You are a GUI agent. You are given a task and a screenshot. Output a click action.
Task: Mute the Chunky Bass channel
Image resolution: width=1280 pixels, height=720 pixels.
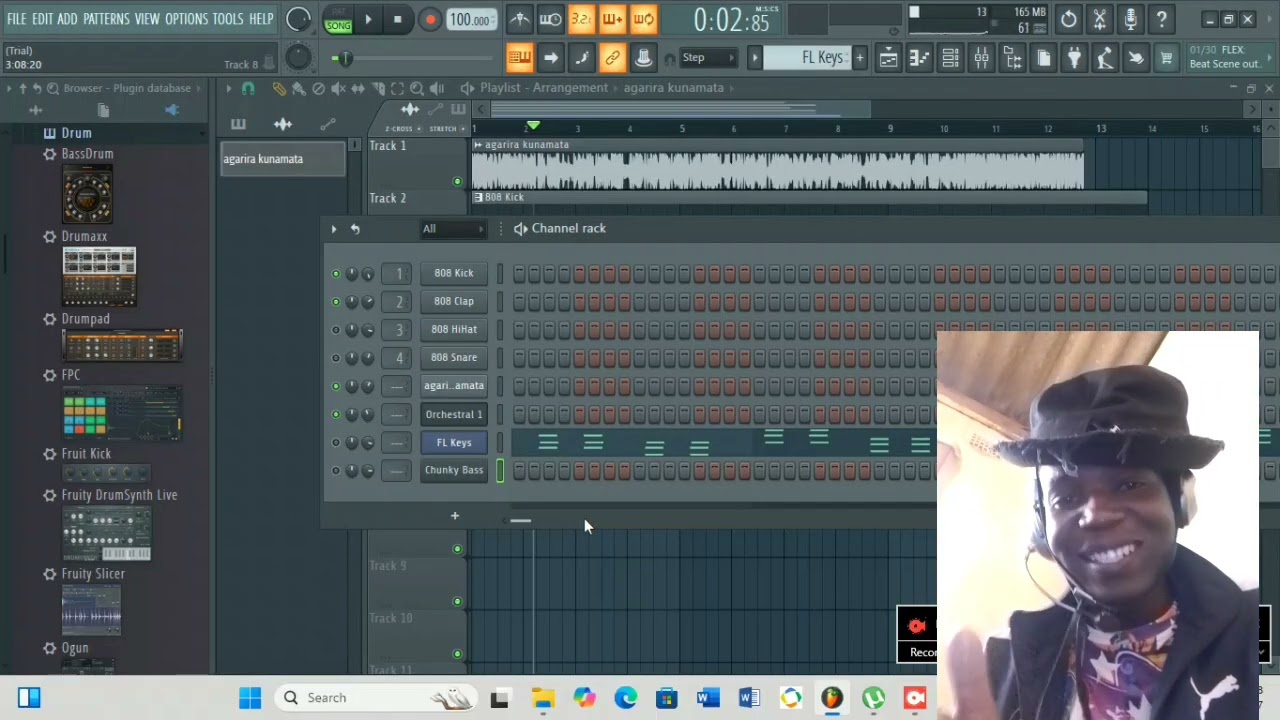335,470
